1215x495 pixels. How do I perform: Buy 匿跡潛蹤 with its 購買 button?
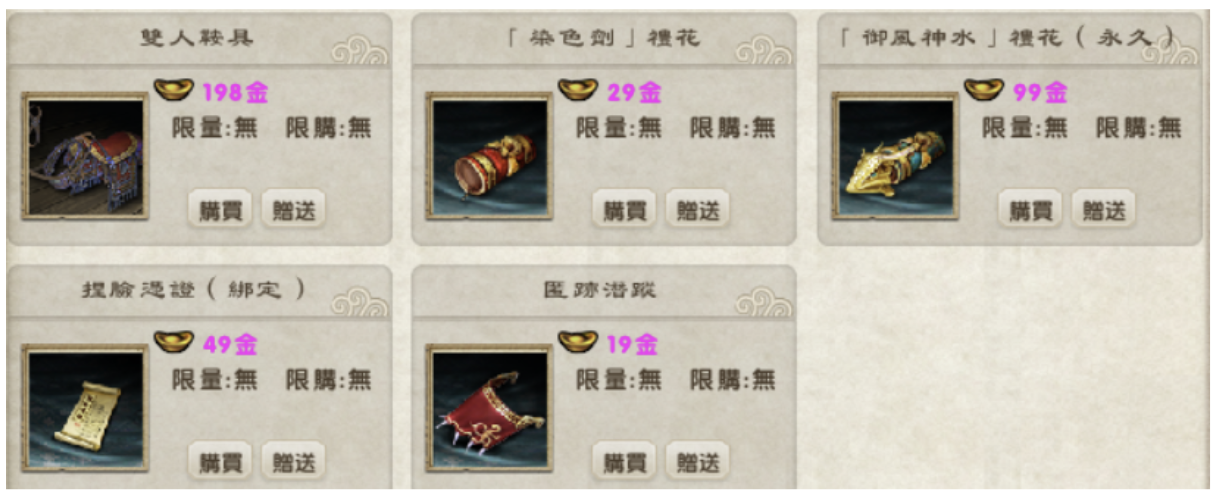click(624, 462)
